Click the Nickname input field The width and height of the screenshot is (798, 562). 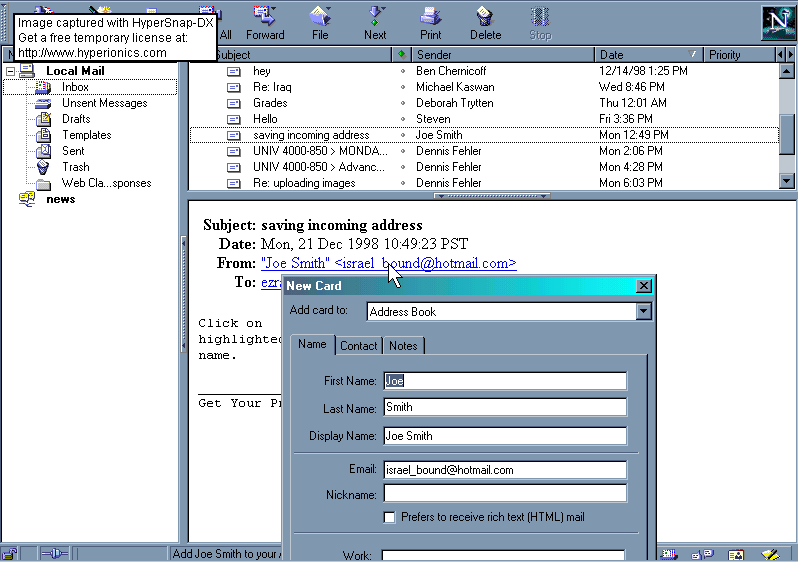point(504,494)
